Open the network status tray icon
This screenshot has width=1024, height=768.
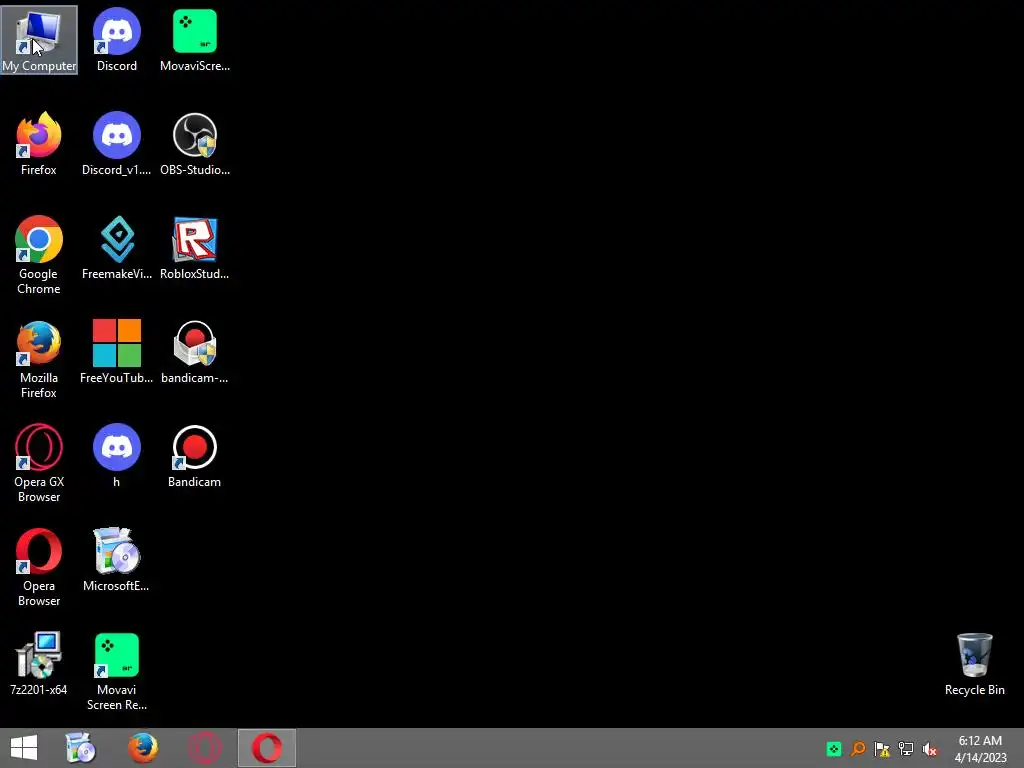906,749
